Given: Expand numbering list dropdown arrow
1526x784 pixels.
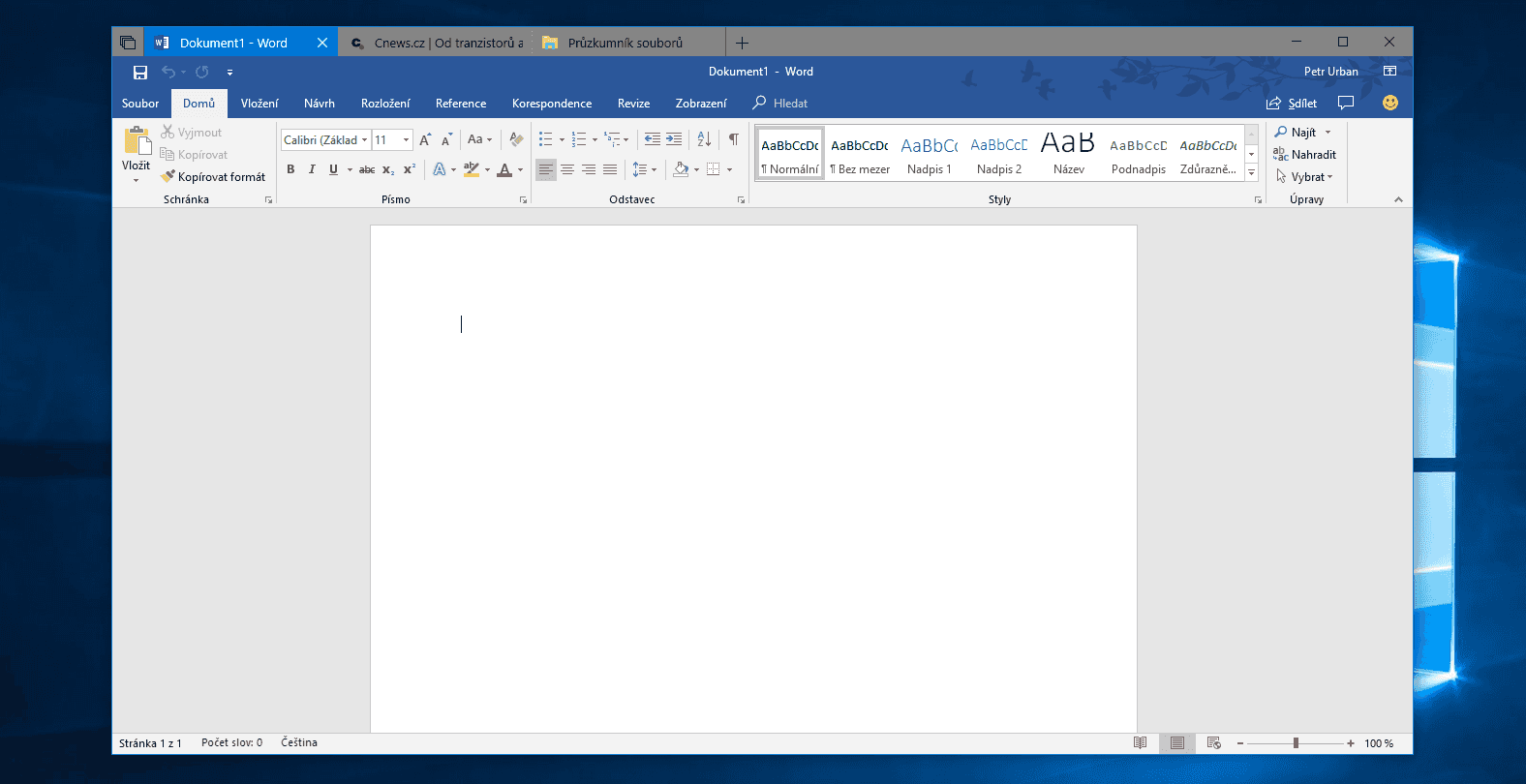Looking at the screenshot, I should click(x=595, y=140).
